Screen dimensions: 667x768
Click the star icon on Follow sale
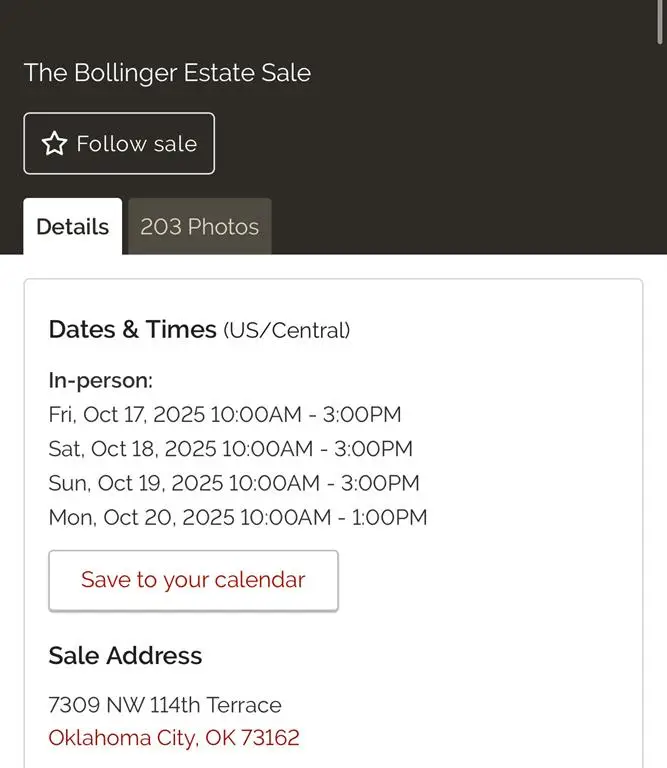[x=54, y=144]
